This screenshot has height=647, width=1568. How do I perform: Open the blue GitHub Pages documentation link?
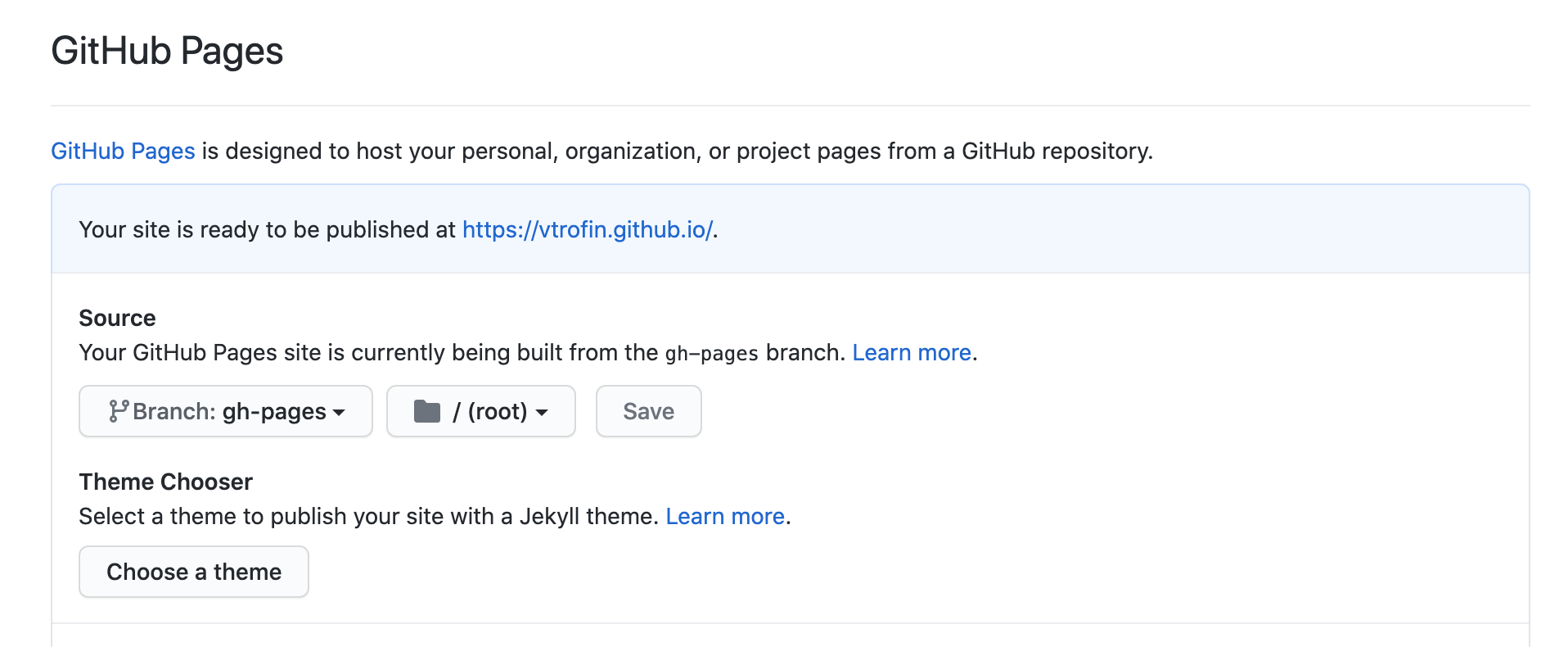coord(123,151)
